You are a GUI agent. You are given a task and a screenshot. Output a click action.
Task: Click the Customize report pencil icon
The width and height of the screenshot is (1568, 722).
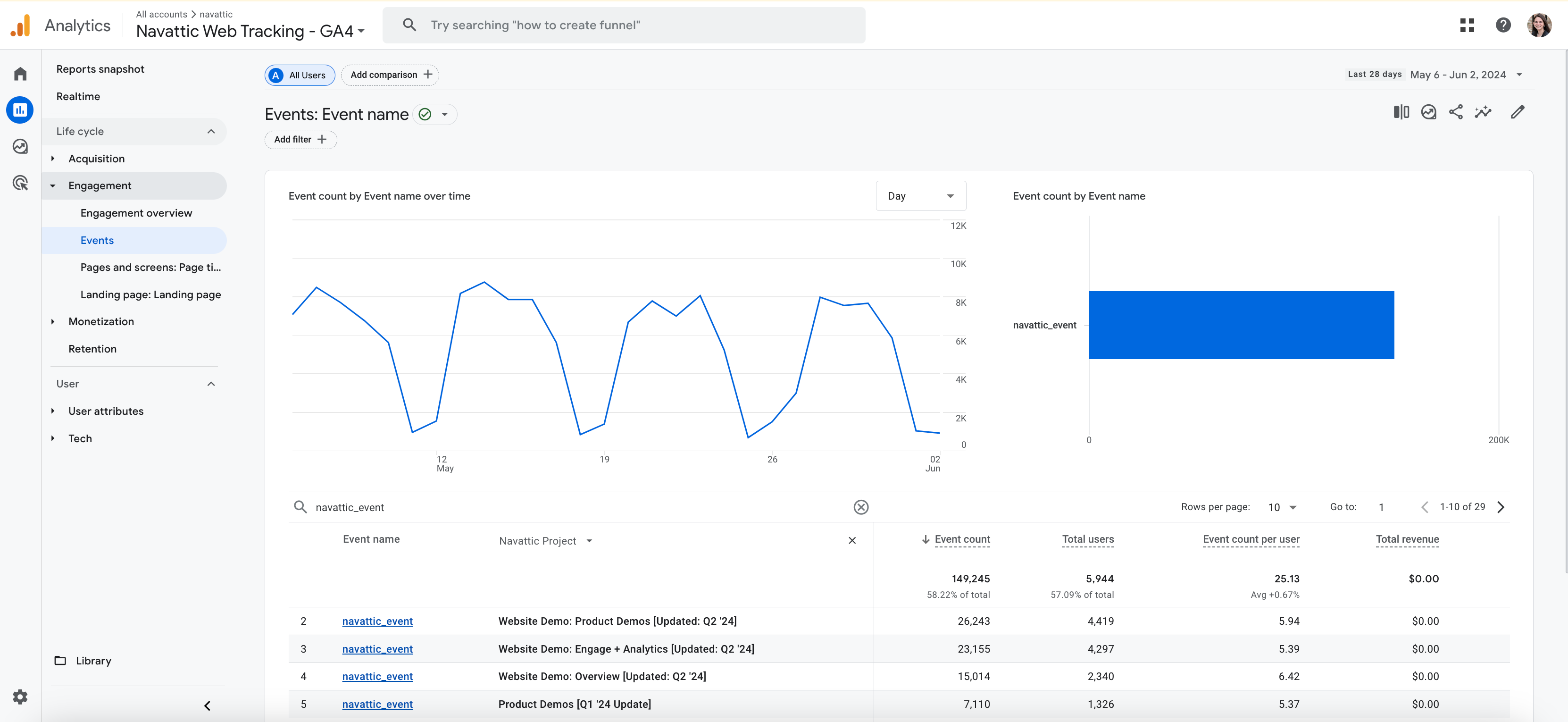[1518, 112]
